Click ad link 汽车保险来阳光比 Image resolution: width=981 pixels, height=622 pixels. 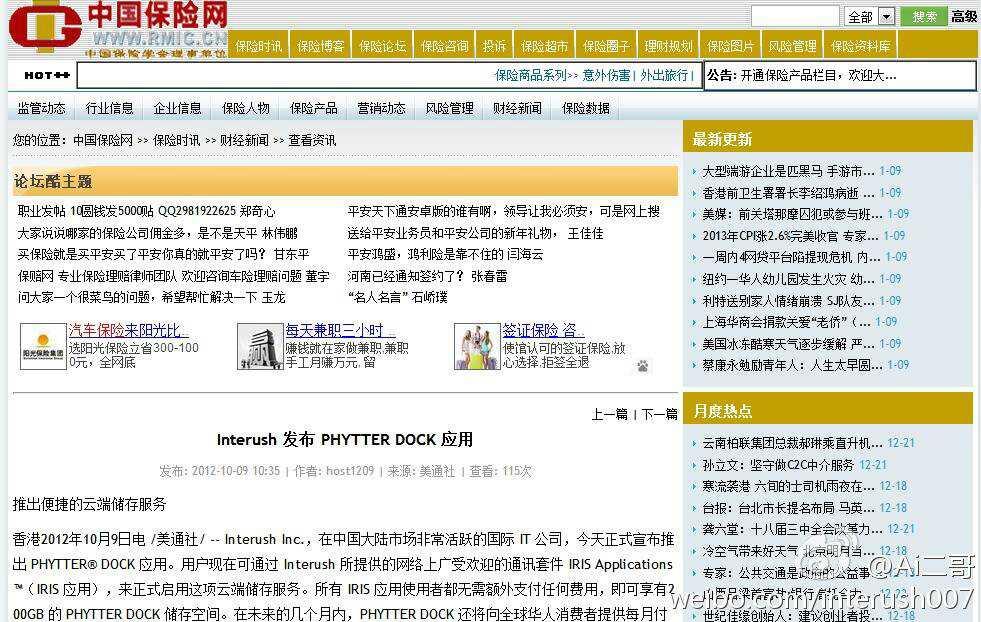coord(128,330)
